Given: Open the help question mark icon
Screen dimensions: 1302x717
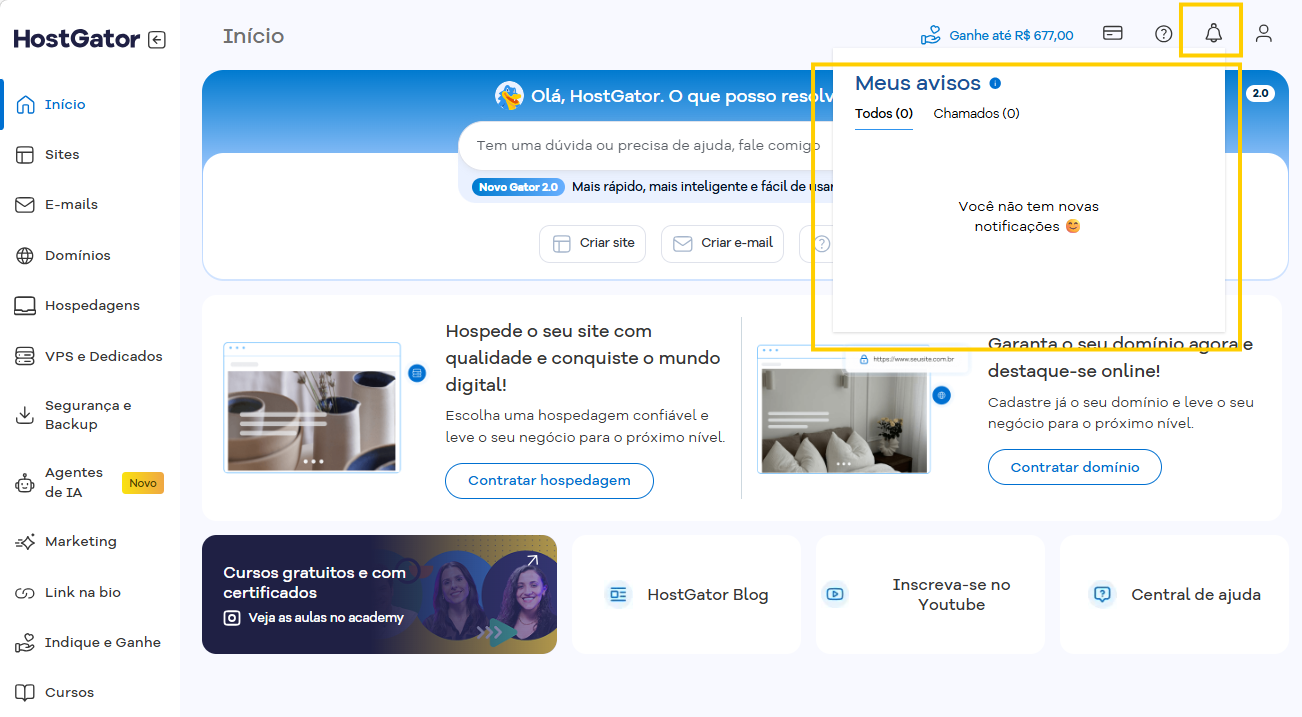Looking at the screenshot, I should [x=1163, y=34].
